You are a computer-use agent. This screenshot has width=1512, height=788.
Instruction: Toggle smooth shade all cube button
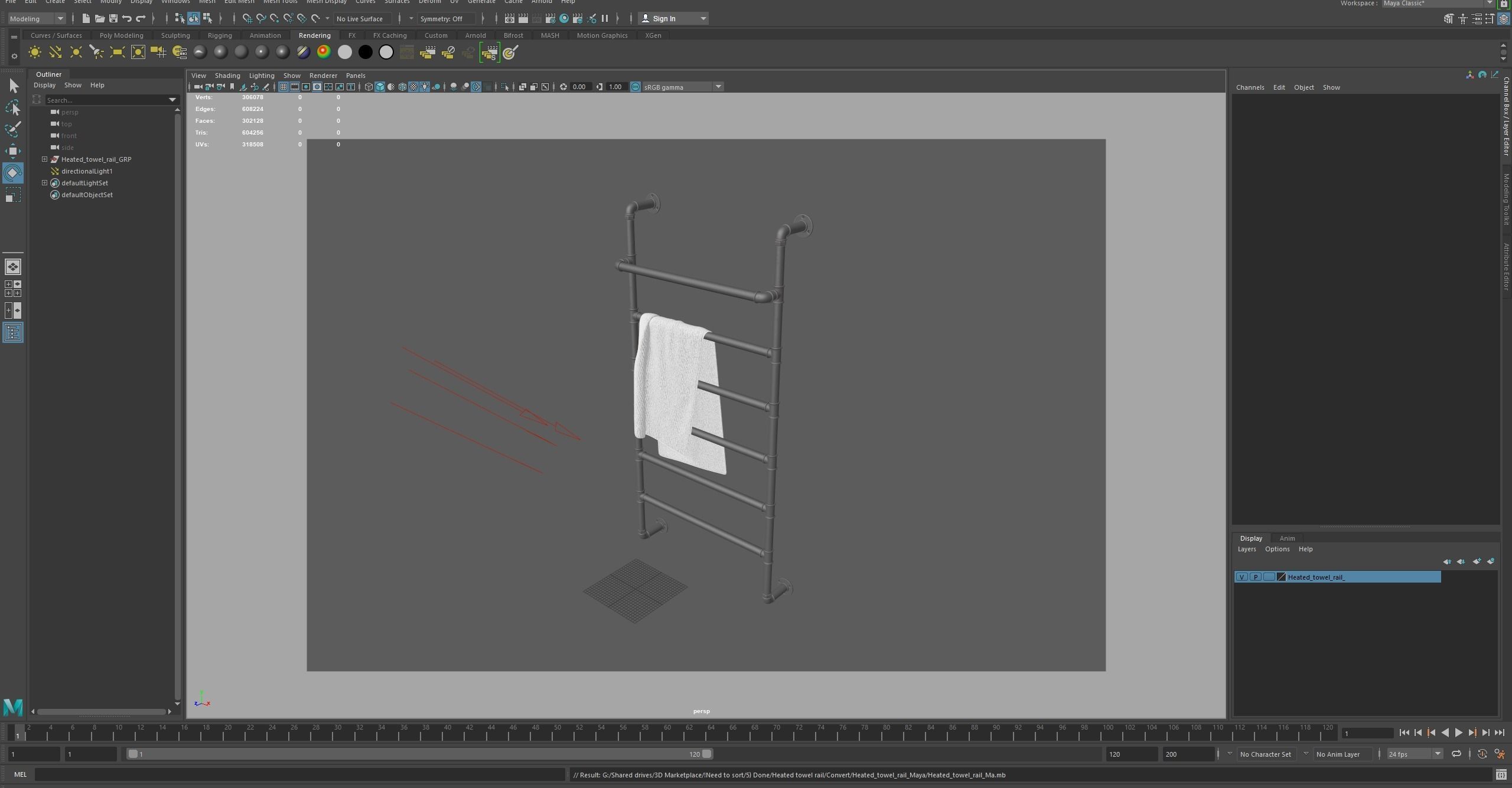click(380, 87)
